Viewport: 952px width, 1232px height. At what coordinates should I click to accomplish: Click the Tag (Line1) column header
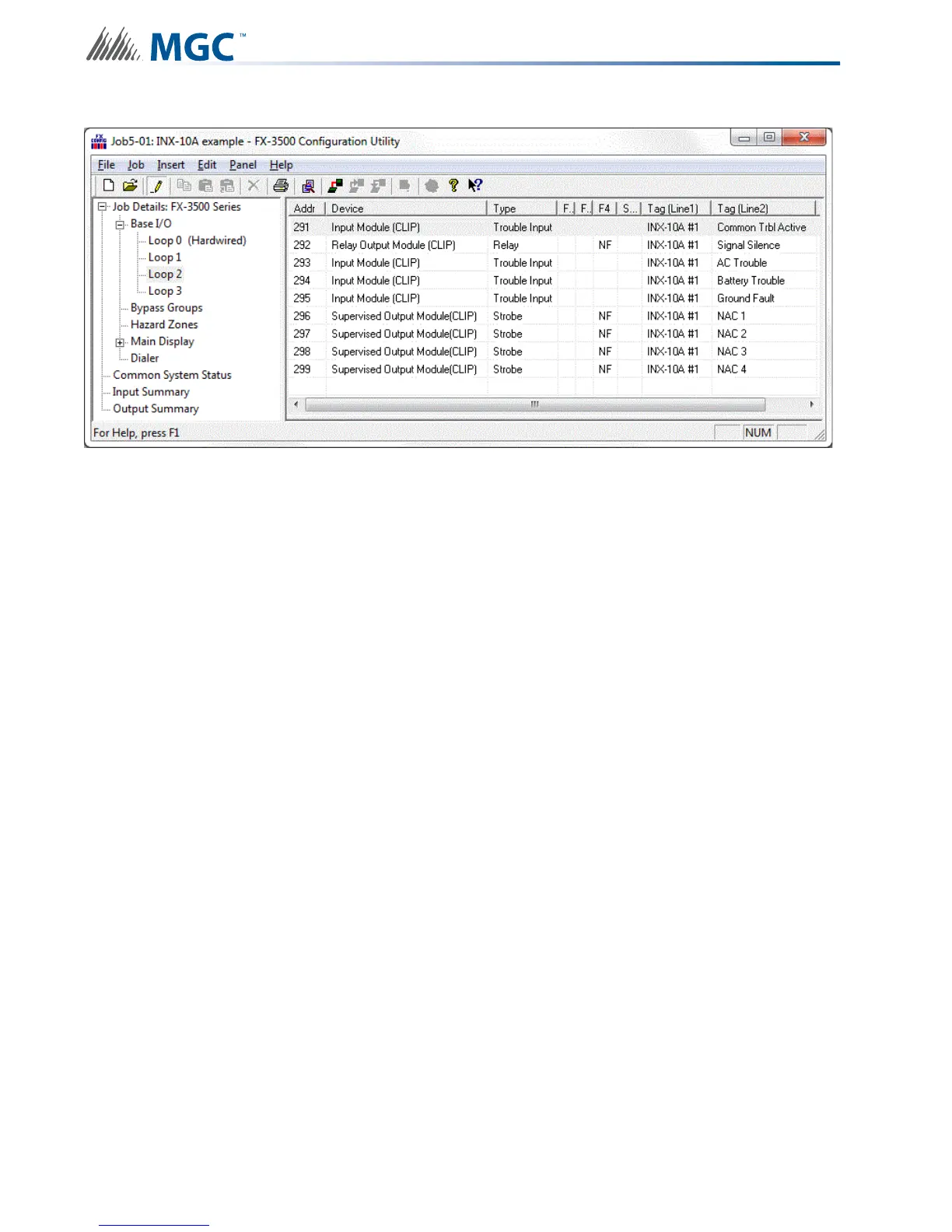click(674, 208)
